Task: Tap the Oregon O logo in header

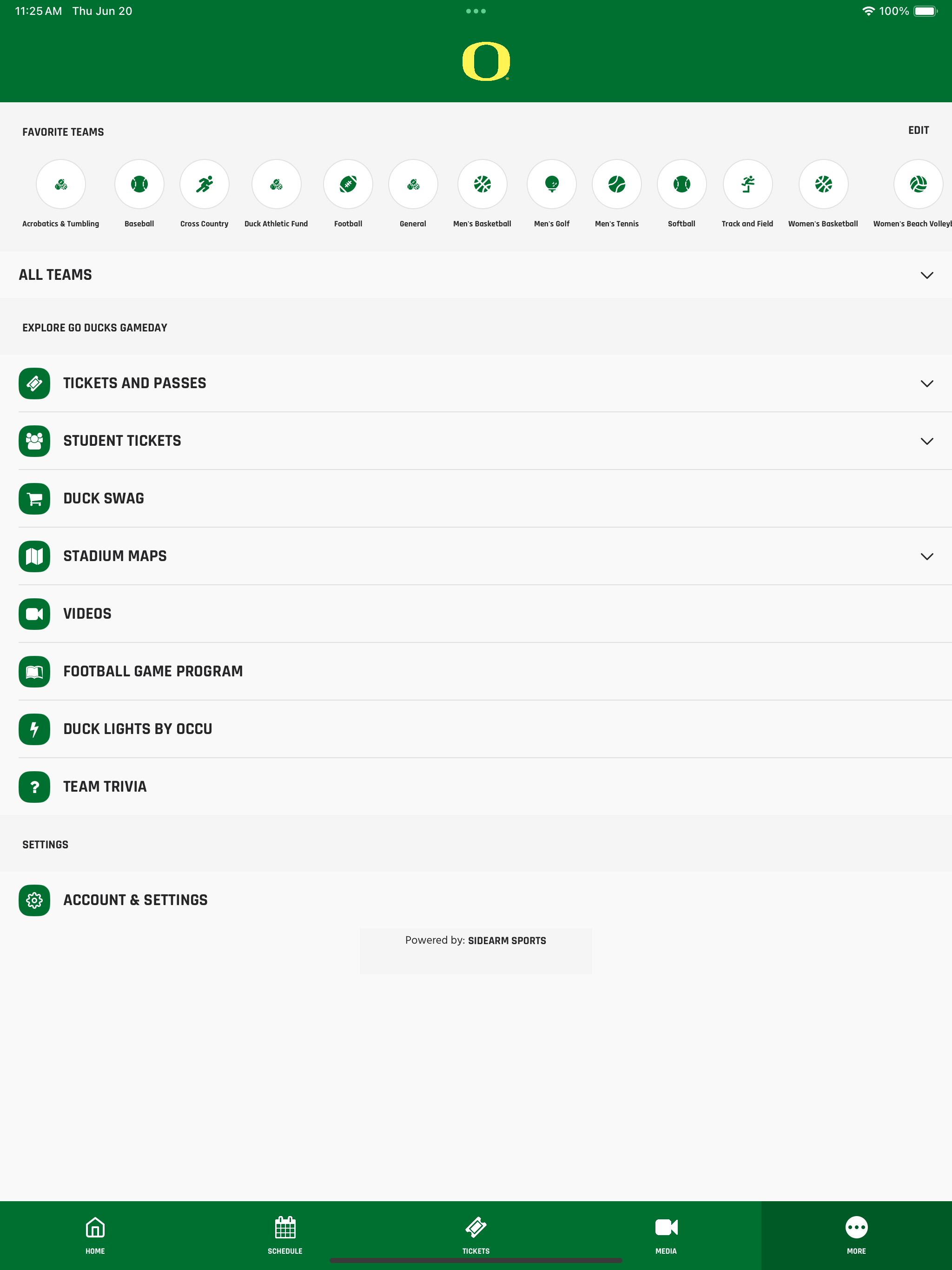Action: click(x=486, y=61)
